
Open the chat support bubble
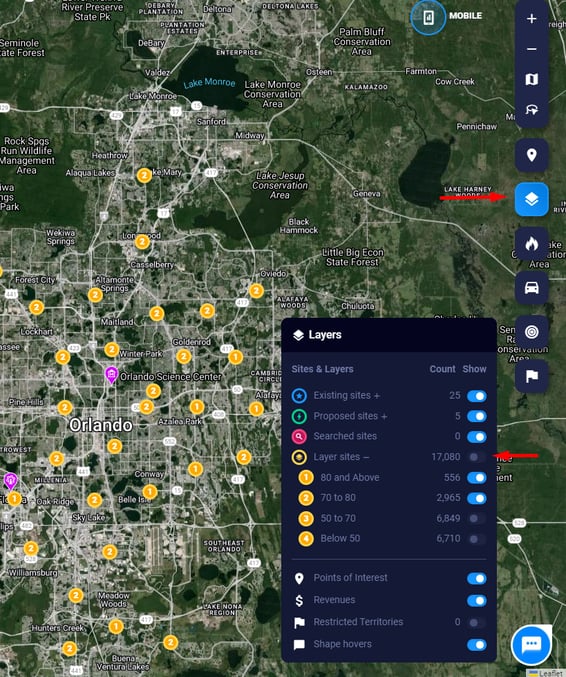coord(531,645)
